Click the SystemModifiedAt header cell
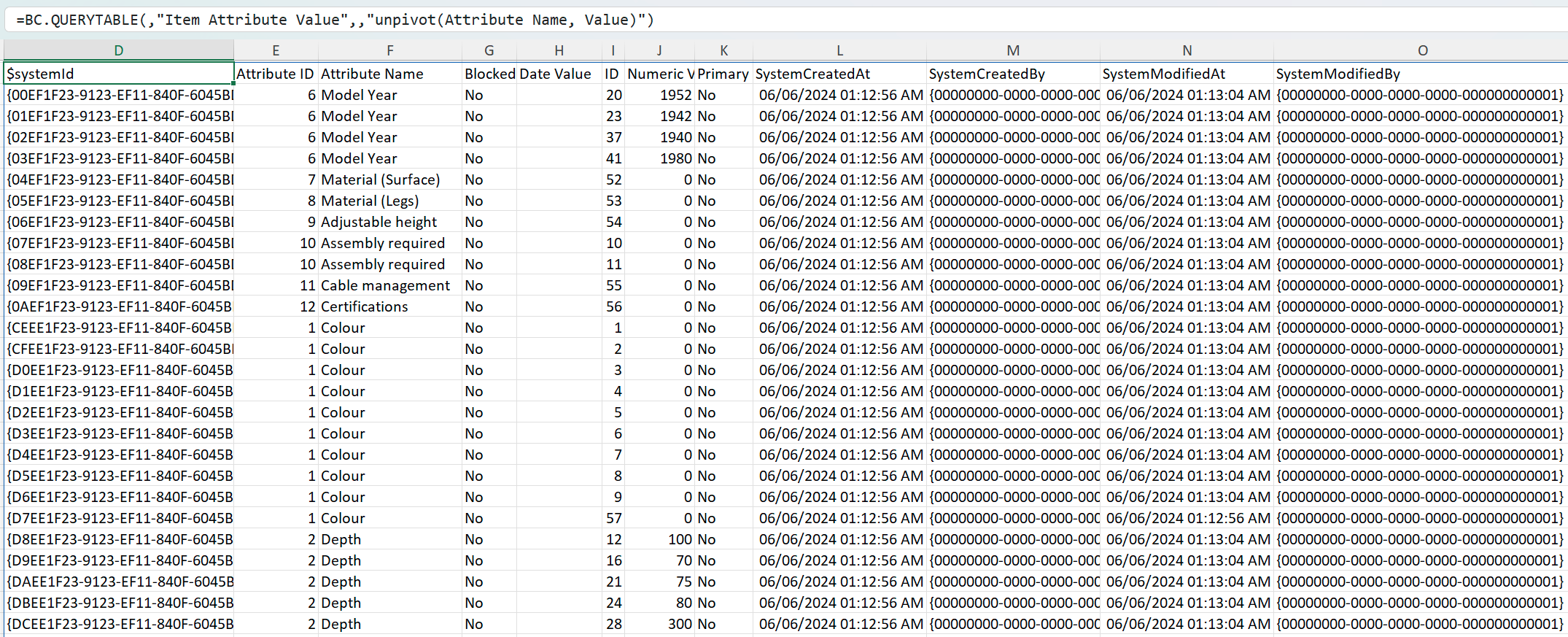Screen dimensions: 1568x637 click(x=1187, y=74)
